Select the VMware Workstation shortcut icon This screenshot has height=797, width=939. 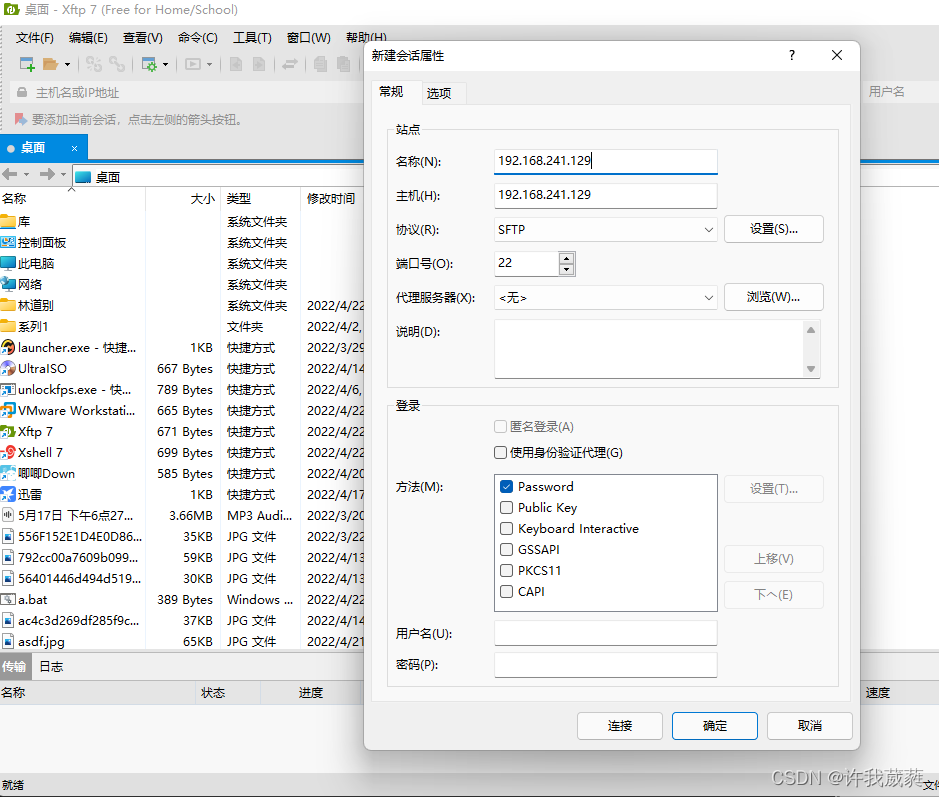pyautogui.click(x=8, y=410)
